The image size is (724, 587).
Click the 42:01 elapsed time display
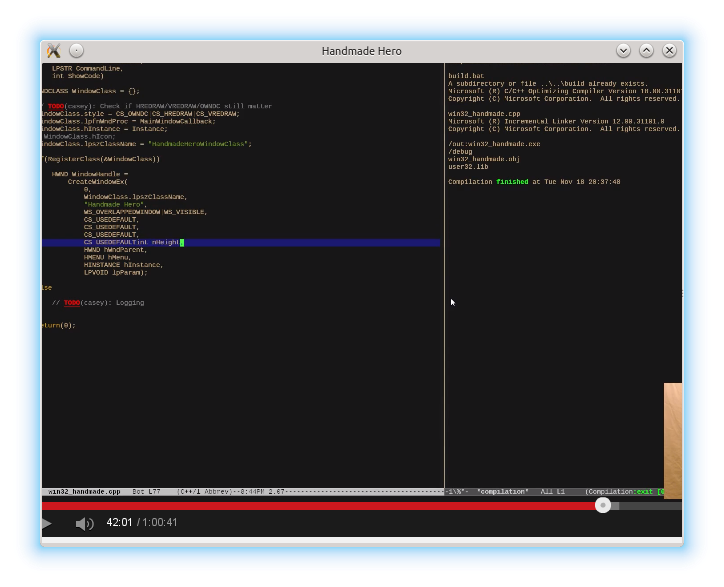(119, 523)
